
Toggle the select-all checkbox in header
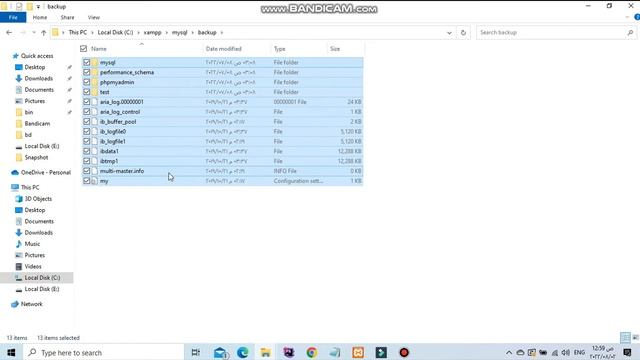84,49
